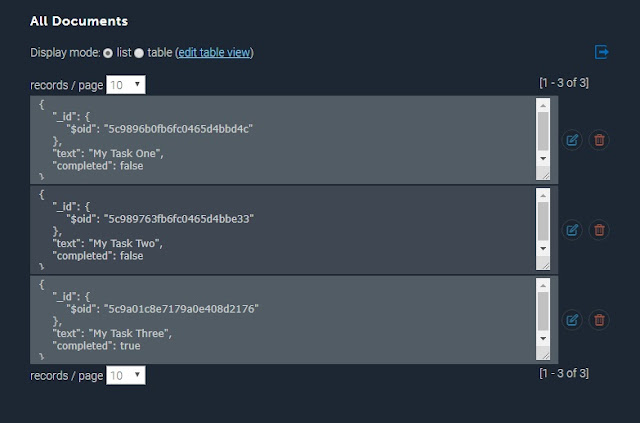This screenshot has width=640, height=423.
Task: Click the third document's resize handle
Action: coord(543,355)
